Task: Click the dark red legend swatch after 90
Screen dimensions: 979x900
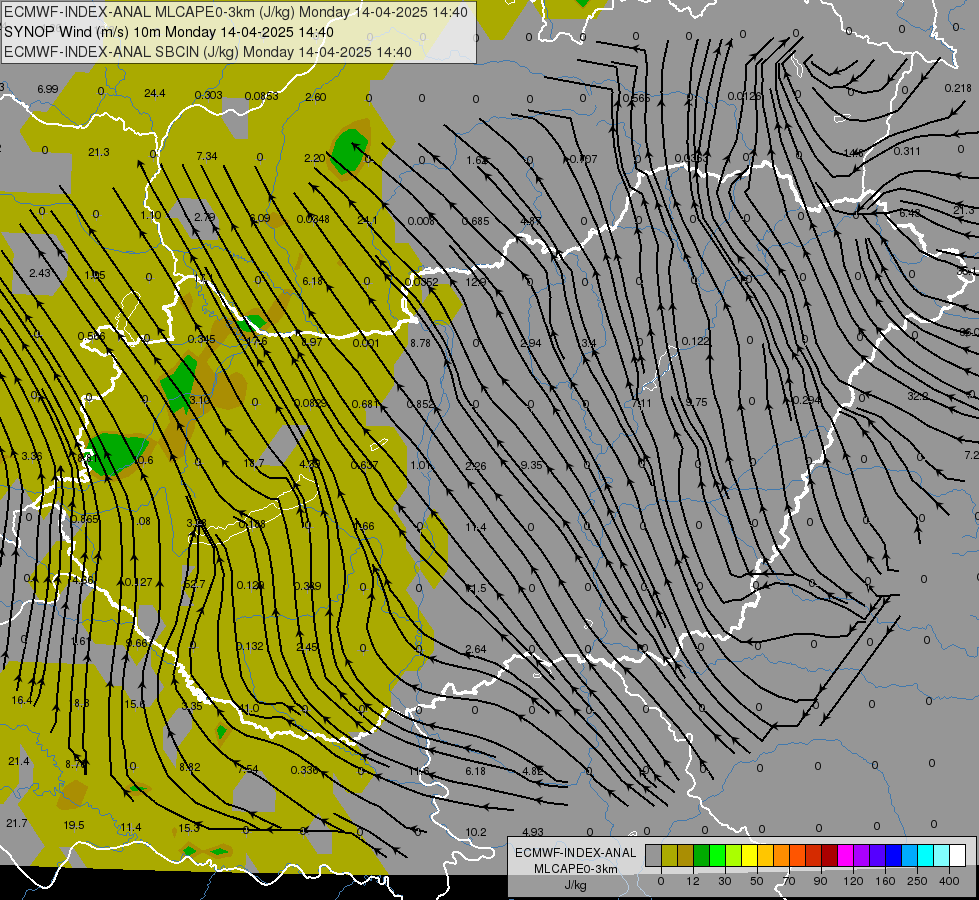Action: click(829, 856)
